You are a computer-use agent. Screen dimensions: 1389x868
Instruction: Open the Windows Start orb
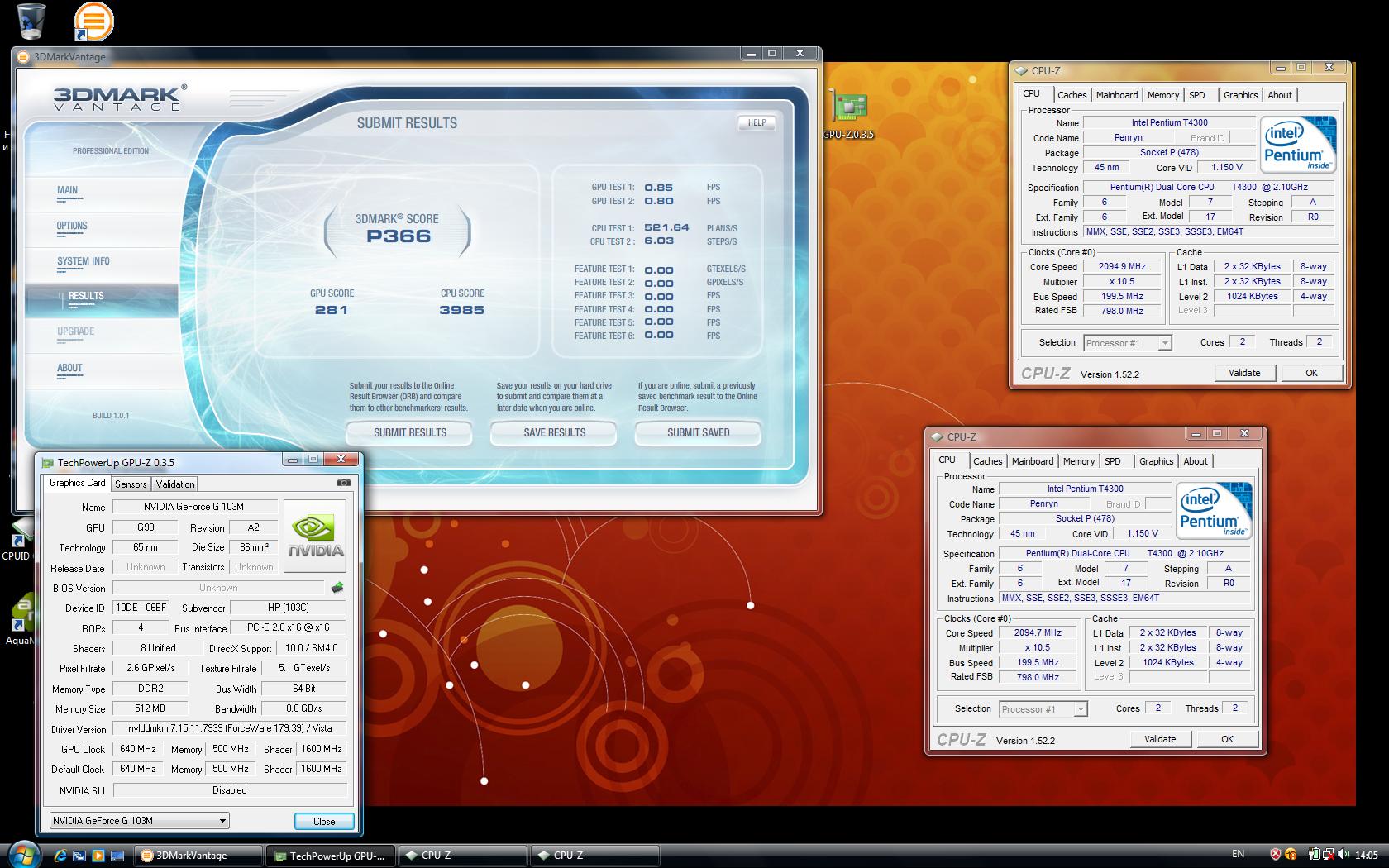[x=22, y=853]
